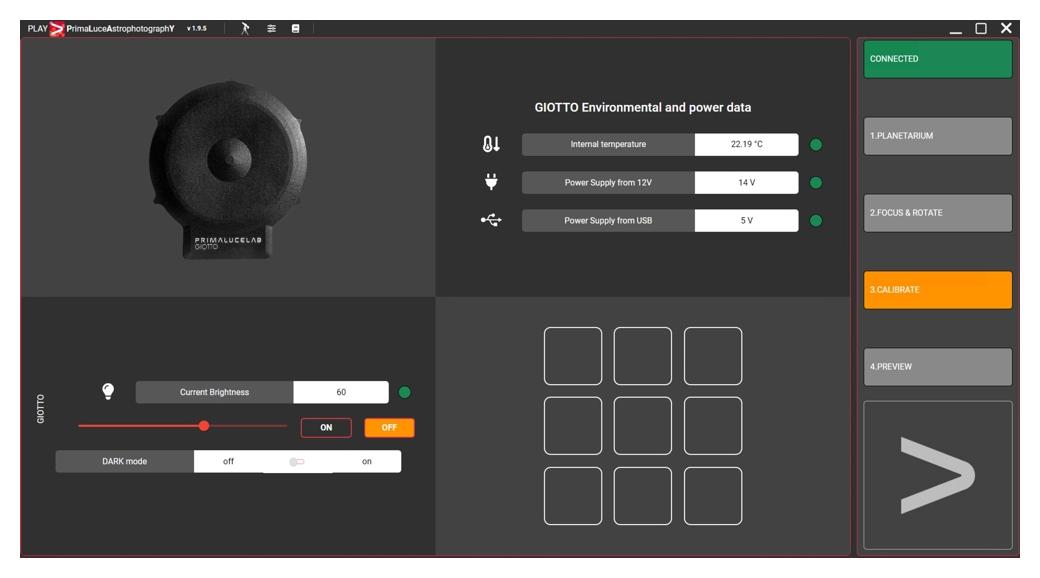Viewport: 1040px width, 578px height.
Task: Click the brightness slider handle
Action: point(204,426)
